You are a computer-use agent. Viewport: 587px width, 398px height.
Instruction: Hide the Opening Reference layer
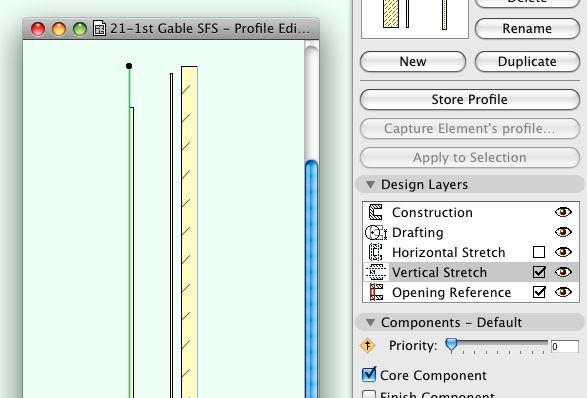(563, 292)
